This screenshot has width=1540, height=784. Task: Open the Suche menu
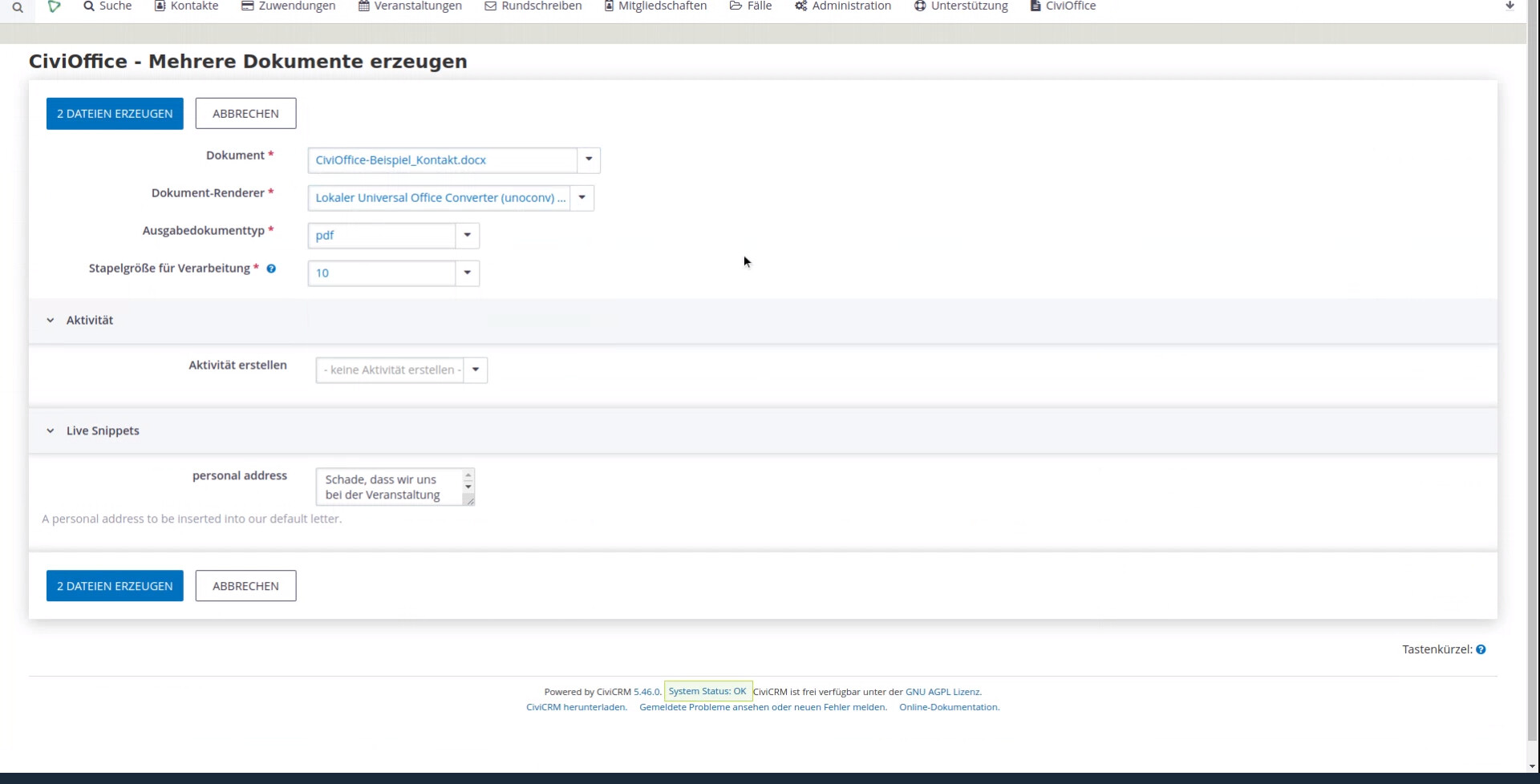[x=107, y=6]
